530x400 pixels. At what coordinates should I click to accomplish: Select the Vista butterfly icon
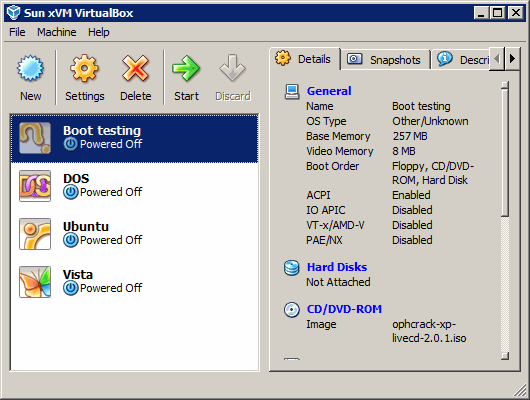(x=35, y=282)
